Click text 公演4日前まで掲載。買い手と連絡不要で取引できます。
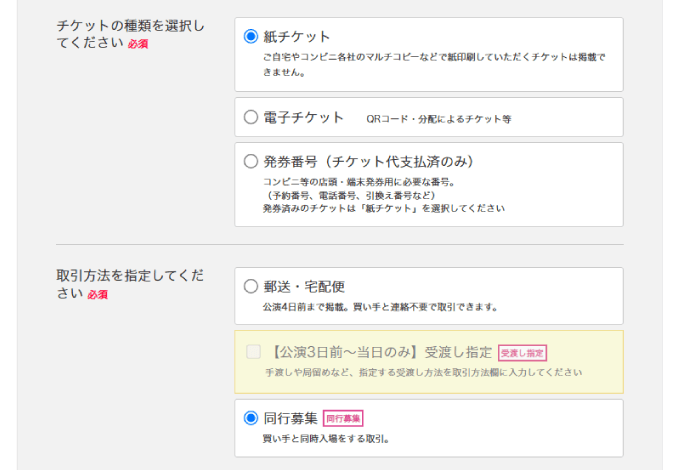Screen dimensions: 680x470 380,307
